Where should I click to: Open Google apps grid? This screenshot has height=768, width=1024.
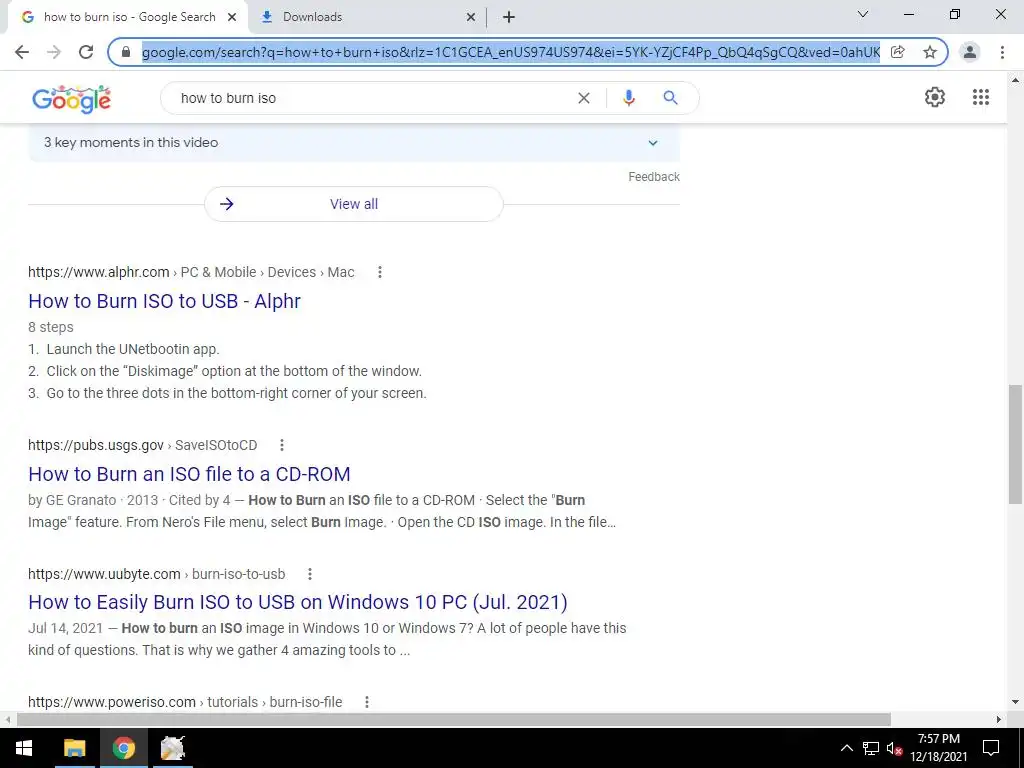[980, 97]
